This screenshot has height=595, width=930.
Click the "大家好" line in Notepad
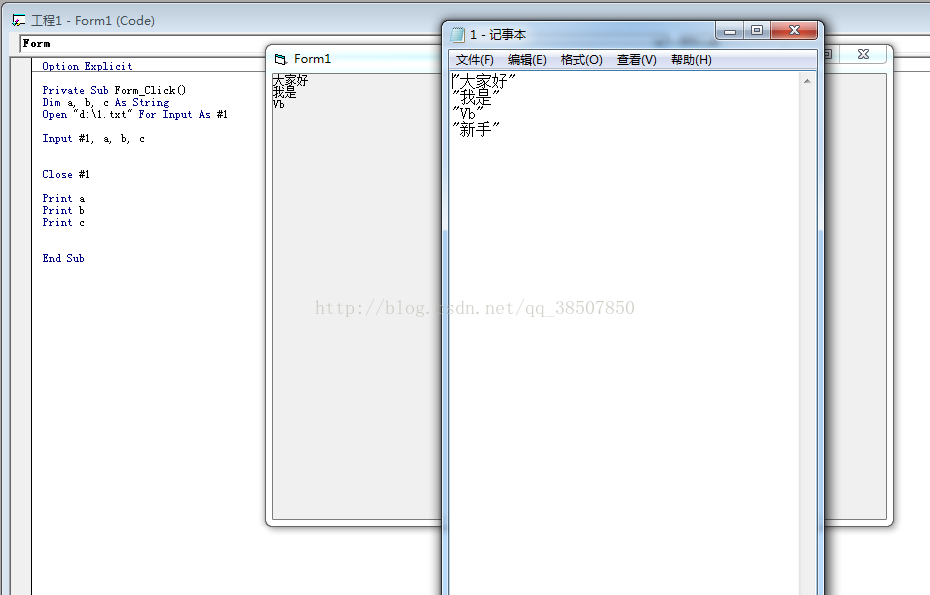(484, 81)
